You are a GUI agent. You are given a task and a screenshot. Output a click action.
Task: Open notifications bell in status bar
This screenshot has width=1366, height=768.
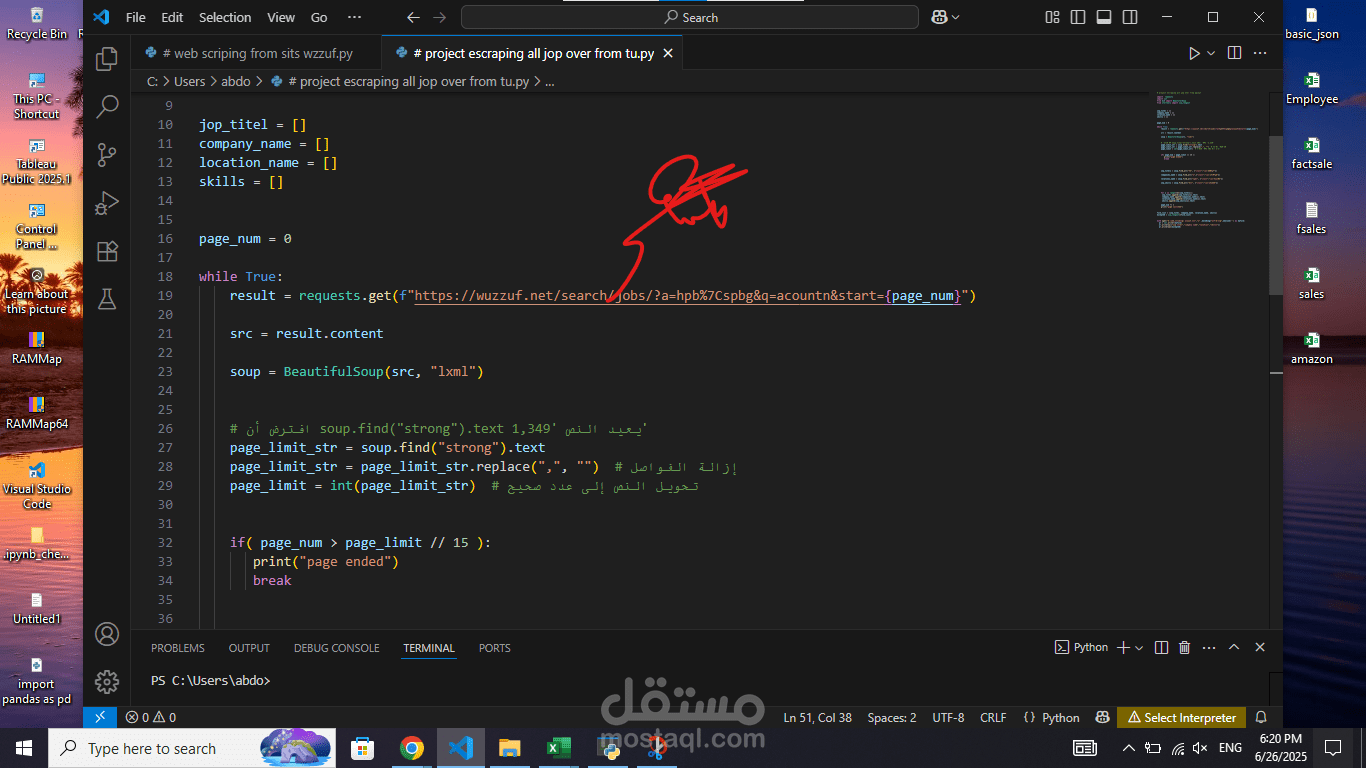[1261, 717]
